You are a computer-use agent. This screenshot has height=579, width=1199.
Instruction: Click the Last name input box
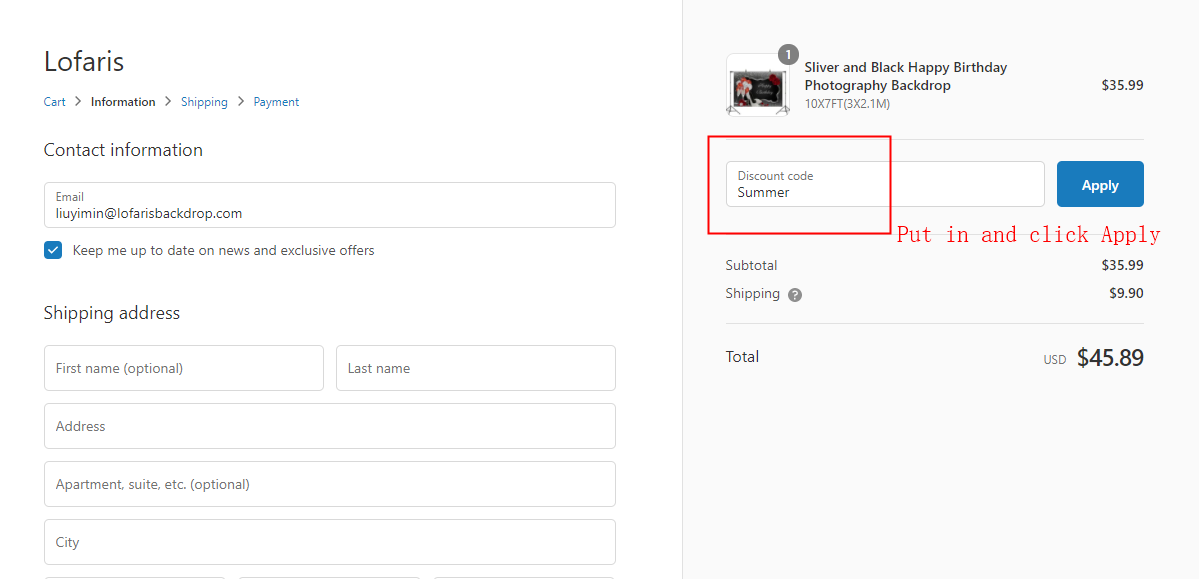point(475,368)
